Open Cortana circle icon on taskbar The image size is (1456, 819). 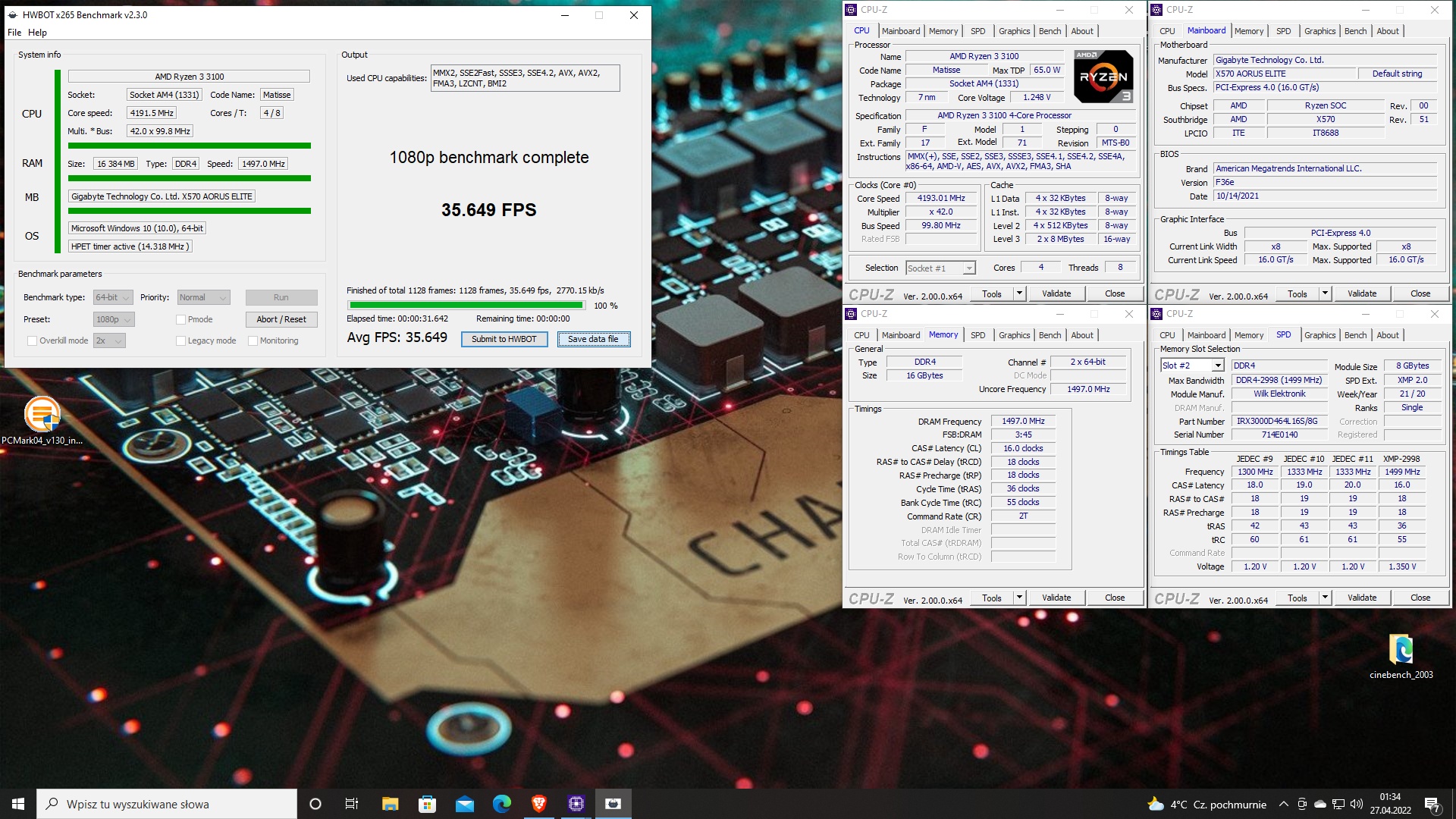(x=315, y=804)
